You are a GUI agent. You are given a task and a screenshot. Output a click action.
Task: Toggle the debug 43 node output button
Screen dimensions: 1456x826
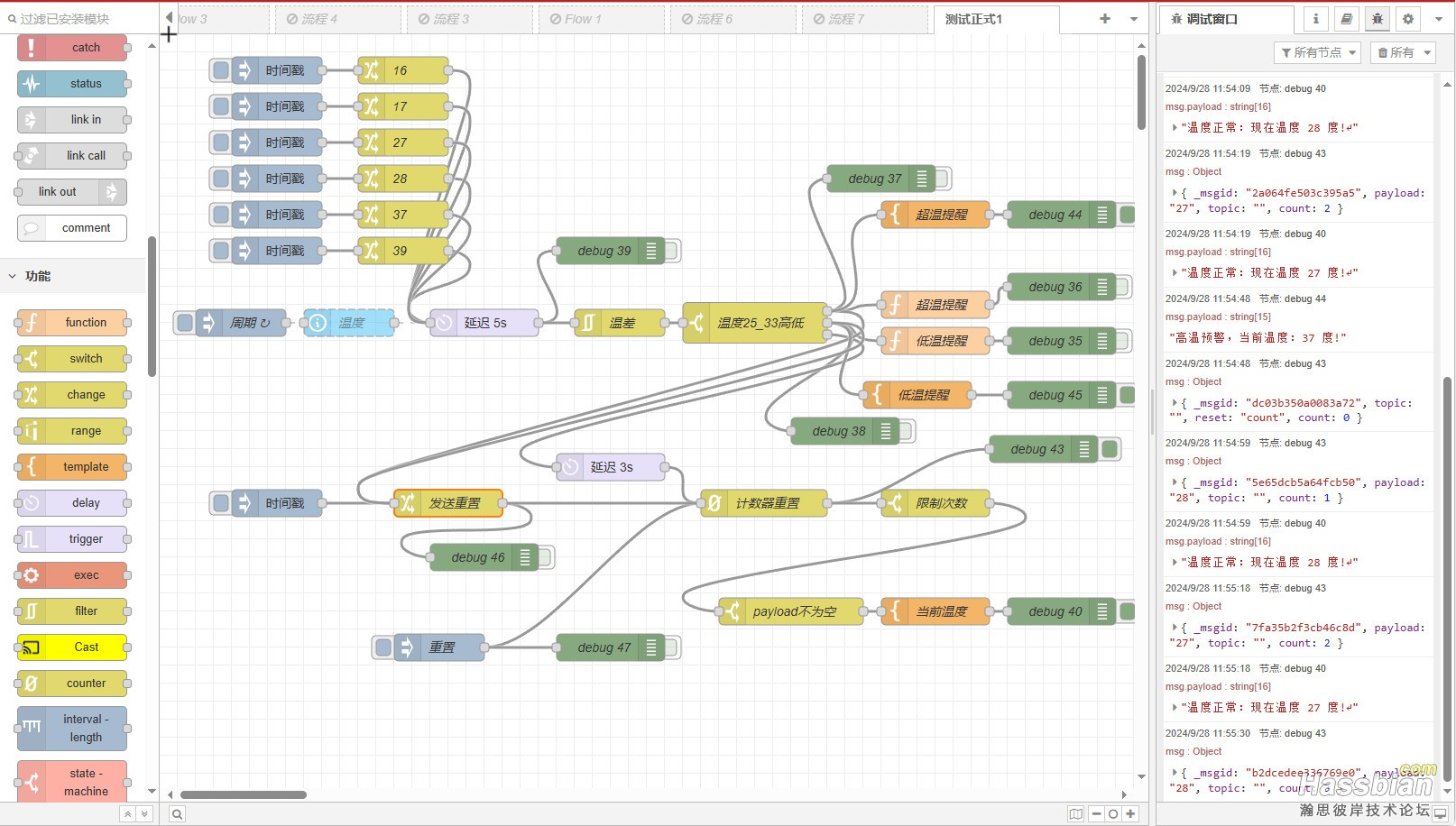(1110, 449)
